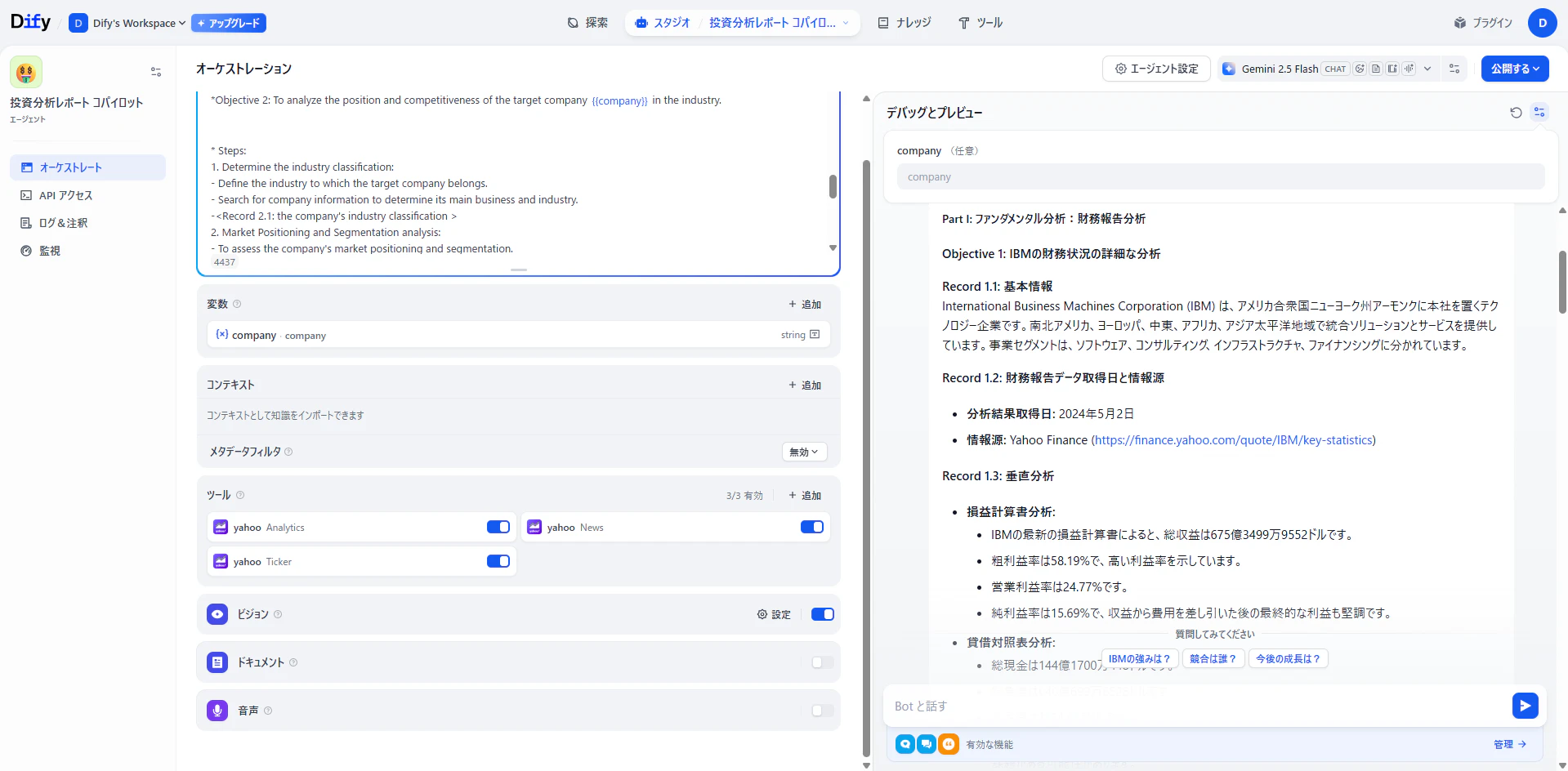Click the prompt editor scrollbar thumb

pos(833,186)
